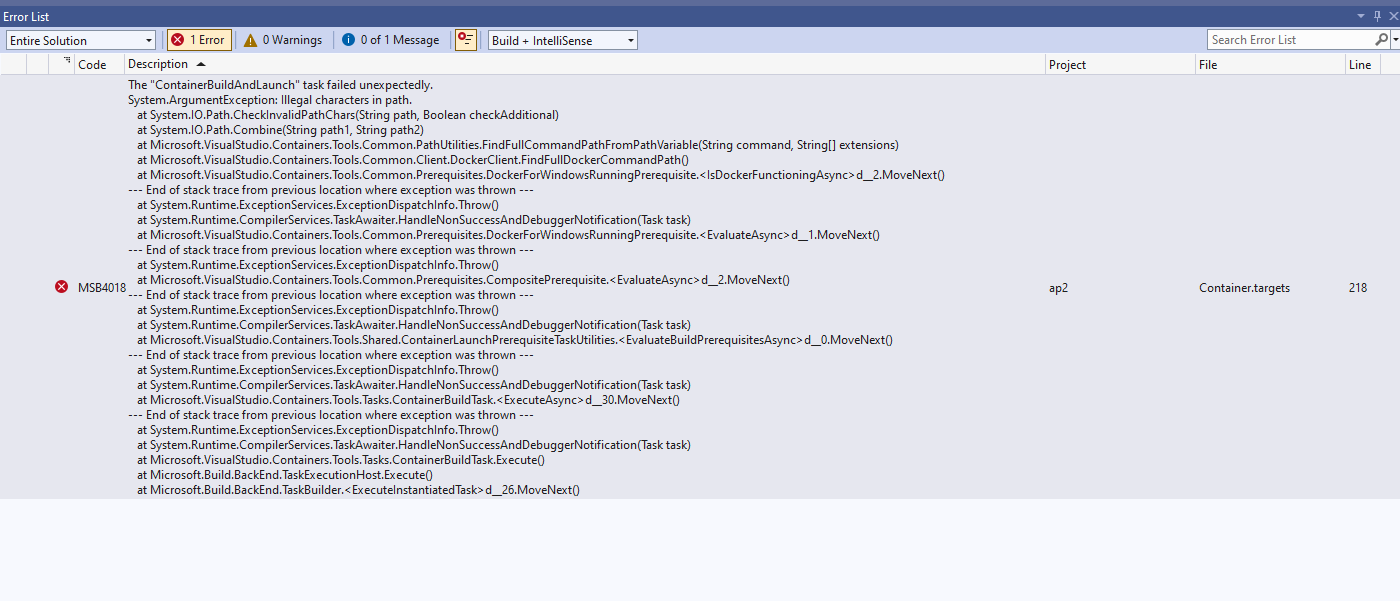Image resolution: width=1400 pixels, height=601 pixels.
Task: Toggle the 0 of 1 Message filter
Action: pos(391,40)
